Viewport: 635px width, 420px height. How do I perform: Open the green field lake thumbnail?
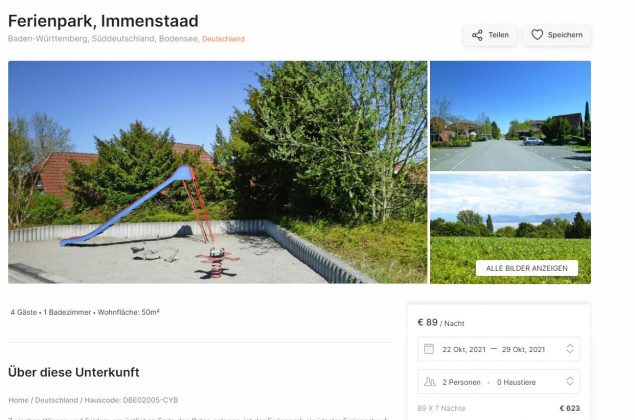click(x=510, y=229)
